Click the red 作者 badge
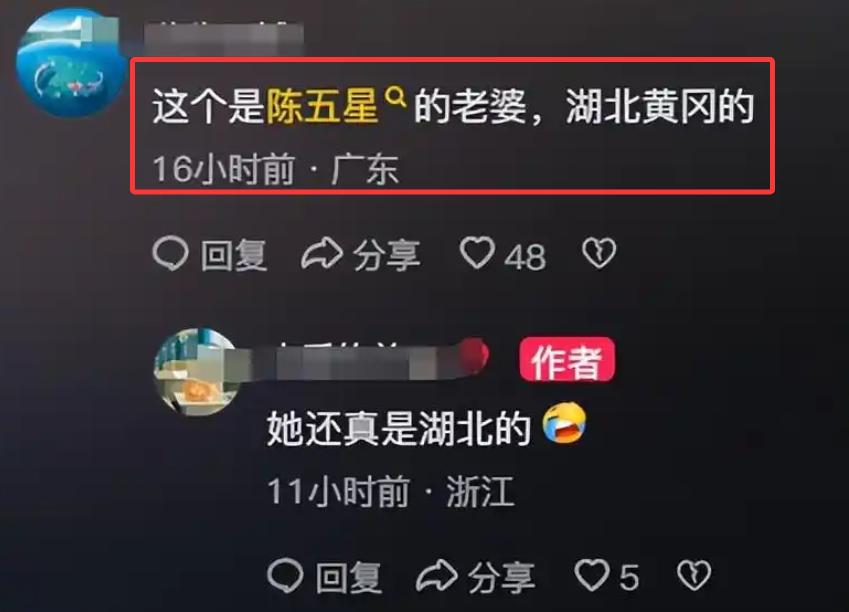The image size is (849, 612). 567,360
